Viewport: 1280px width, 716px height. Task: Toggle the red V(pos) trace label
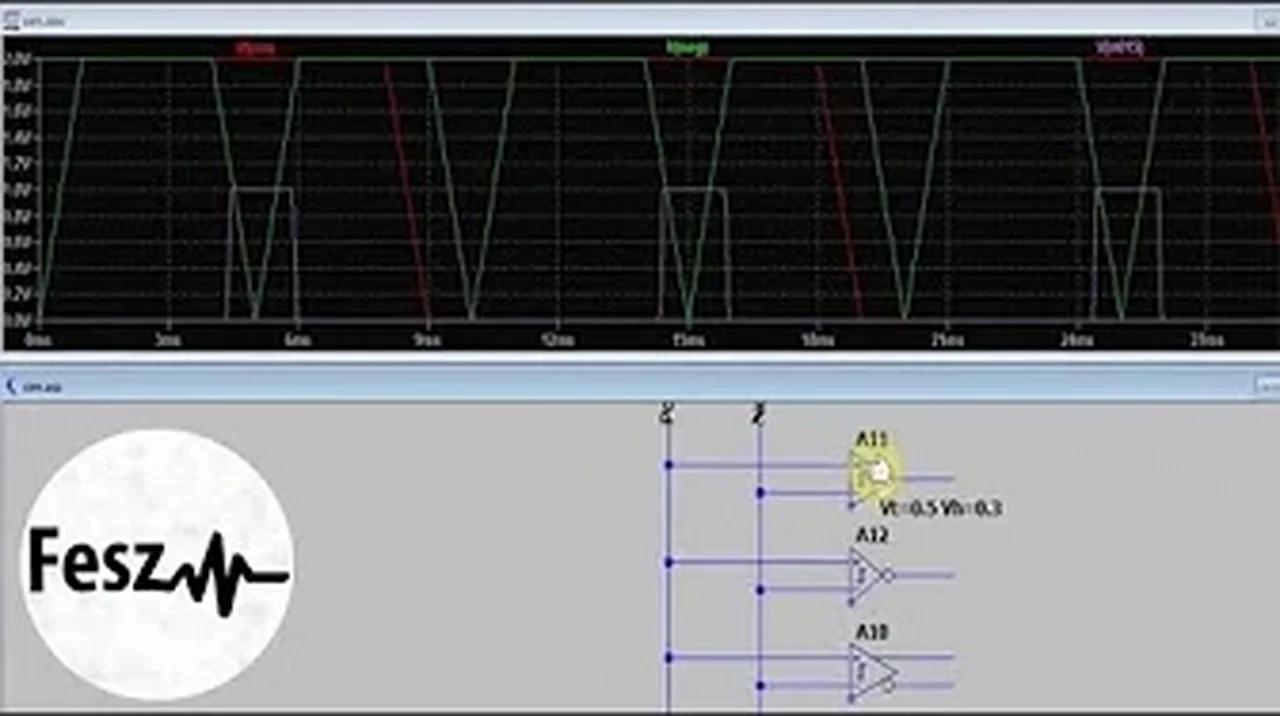pos(256,47)
